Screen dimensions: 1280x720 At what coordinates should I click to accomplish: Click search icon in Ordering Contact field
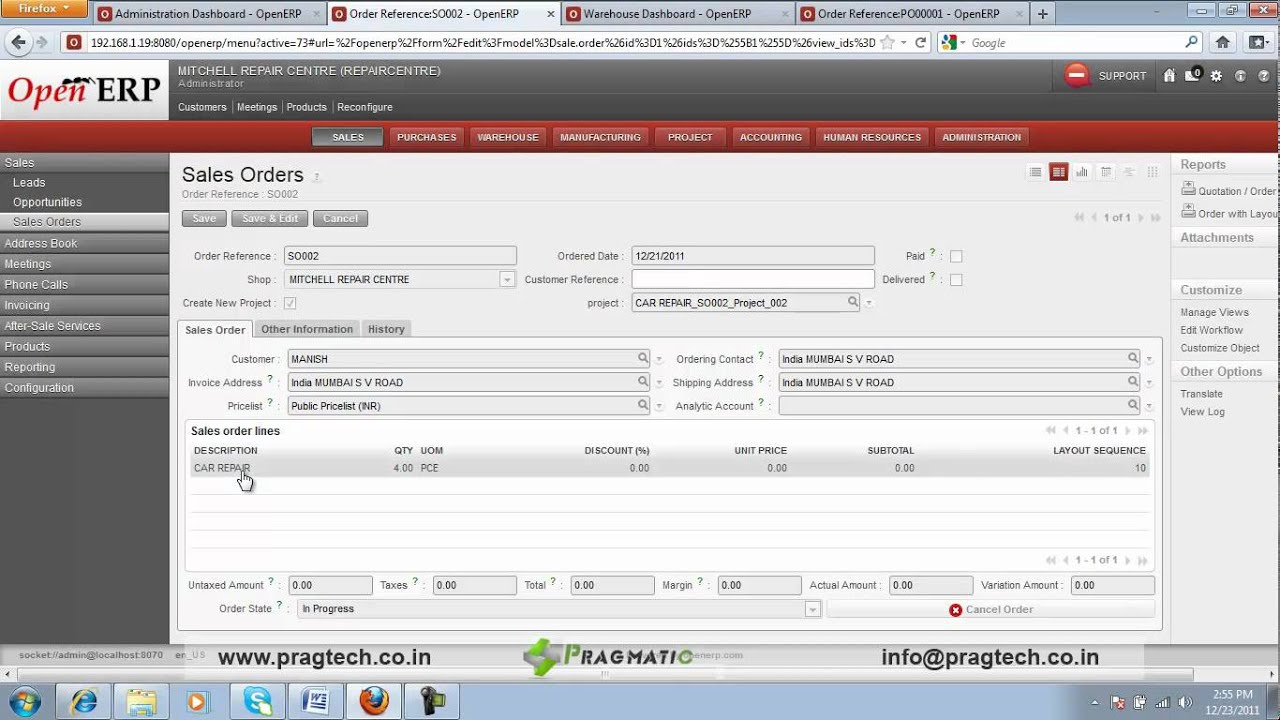click(1133, 358)
